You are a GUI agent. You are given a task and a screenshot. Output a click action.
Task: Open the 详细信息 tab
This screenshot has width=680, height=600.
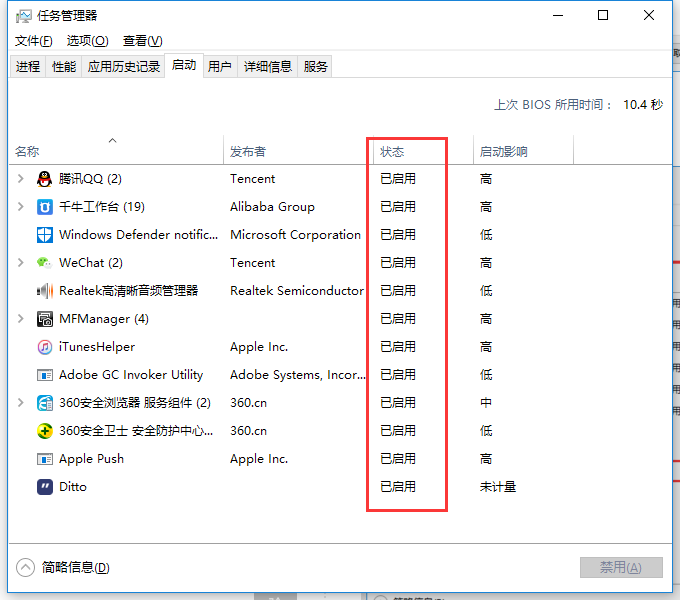268,67
